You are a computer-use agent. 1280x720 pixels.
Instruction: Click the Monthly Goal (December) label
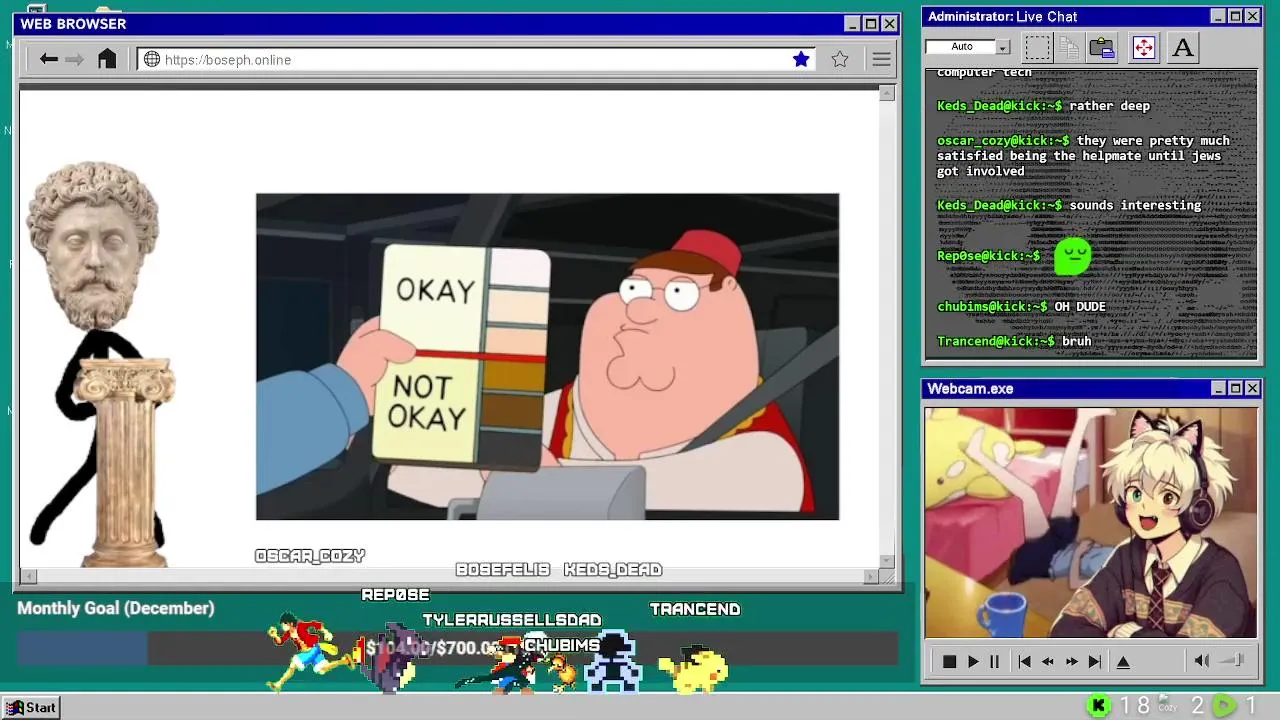pyautogui.click(x=116, y=608)
